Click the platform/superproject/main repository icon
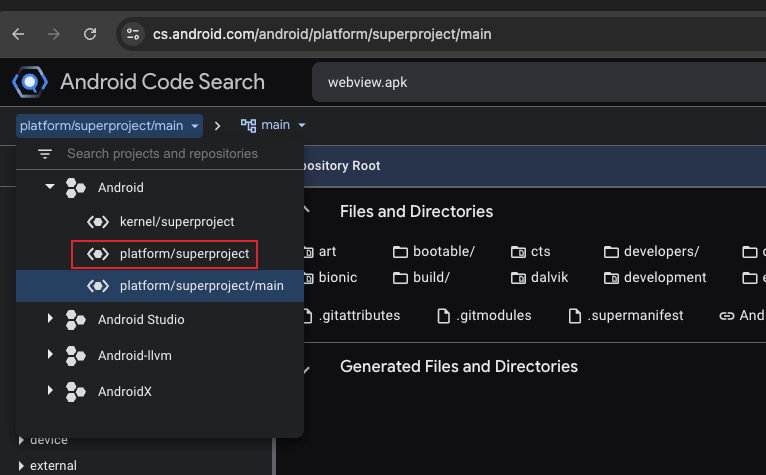 coord(98,286)
